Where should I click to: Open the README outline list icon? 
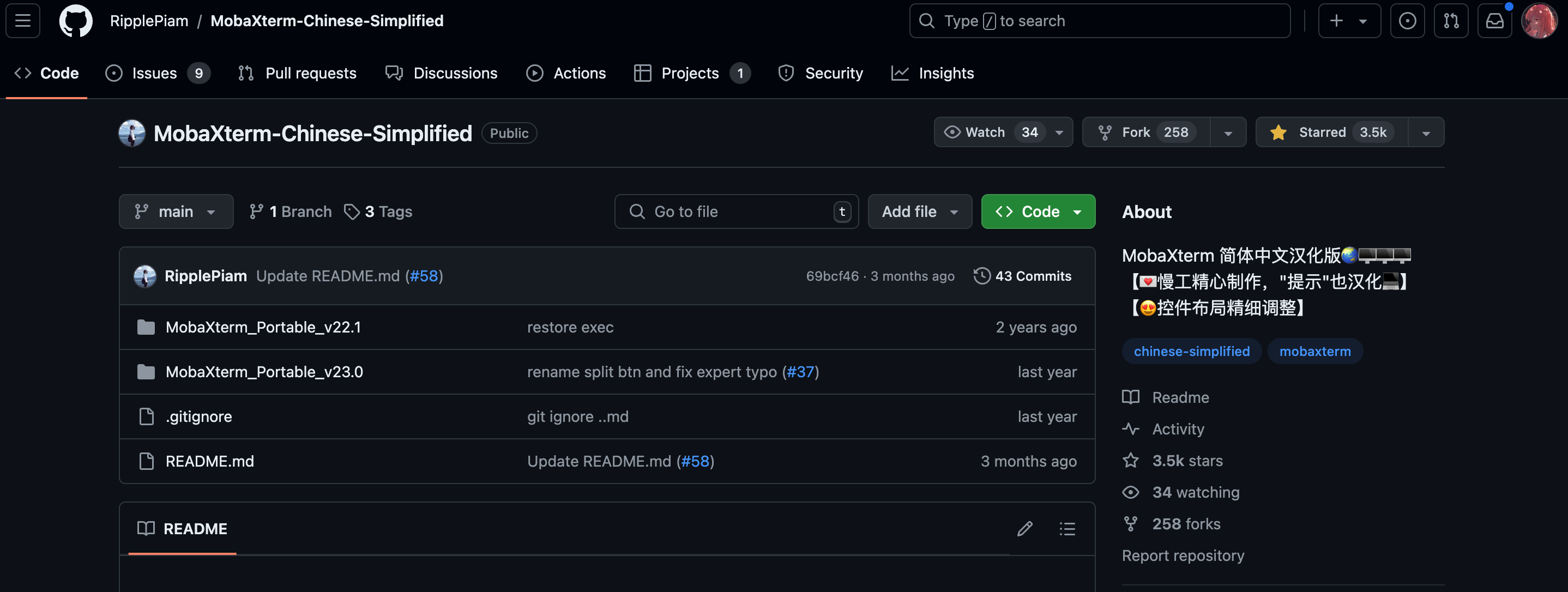(1067, 529)
